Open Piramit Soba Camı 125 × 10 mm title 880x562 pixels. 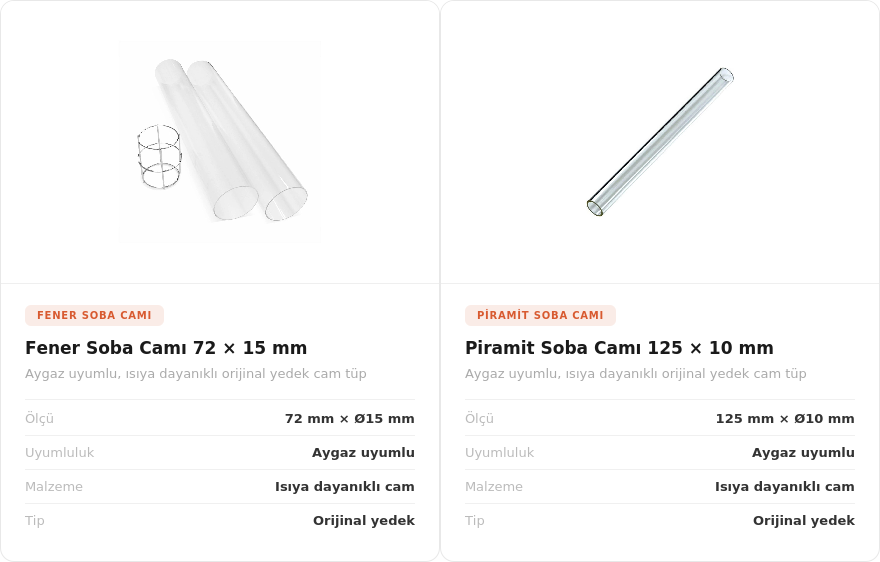619,348
